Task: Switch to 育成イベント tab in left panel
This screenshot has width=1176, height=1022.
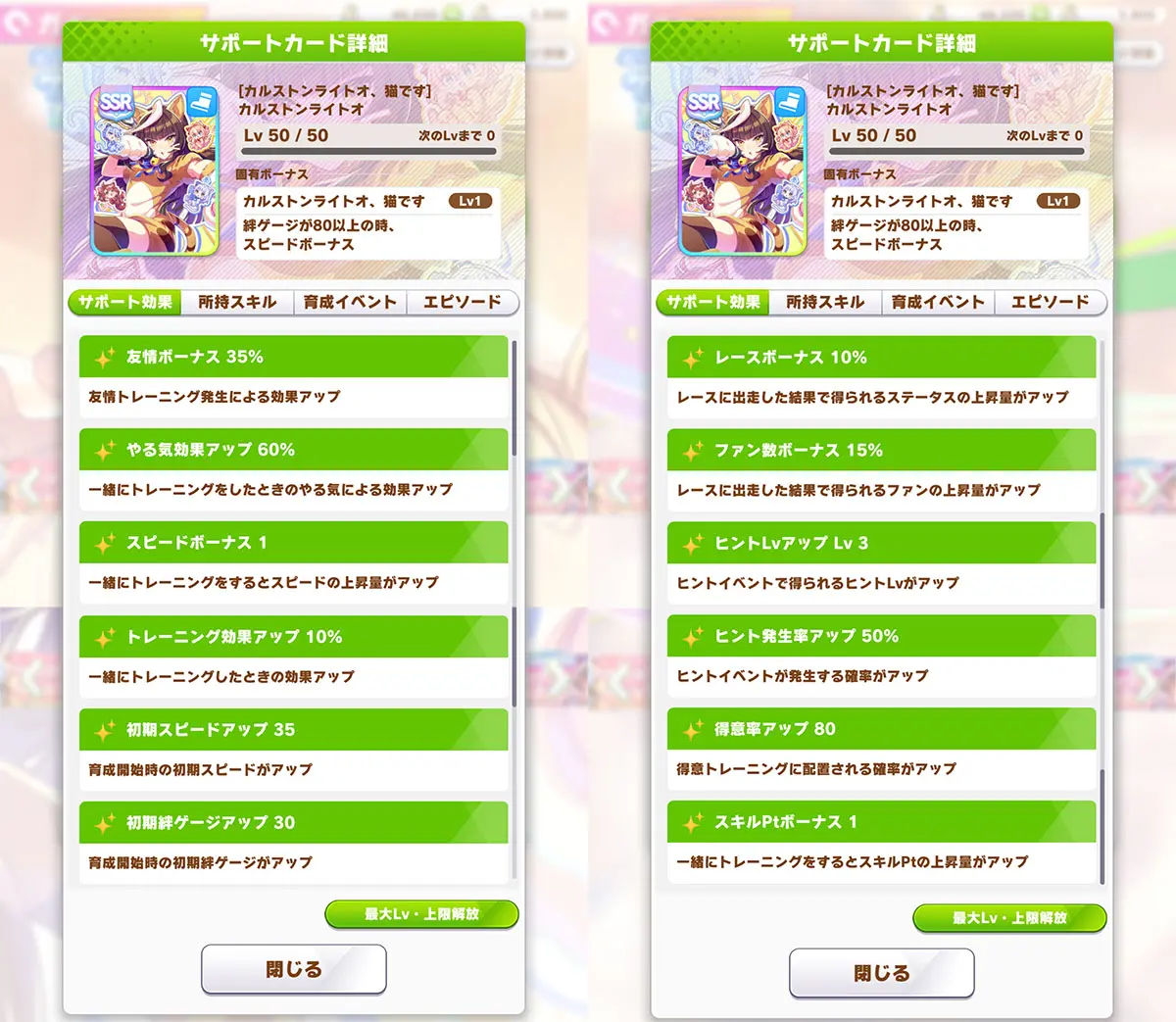Action: (x=350, y=302)
